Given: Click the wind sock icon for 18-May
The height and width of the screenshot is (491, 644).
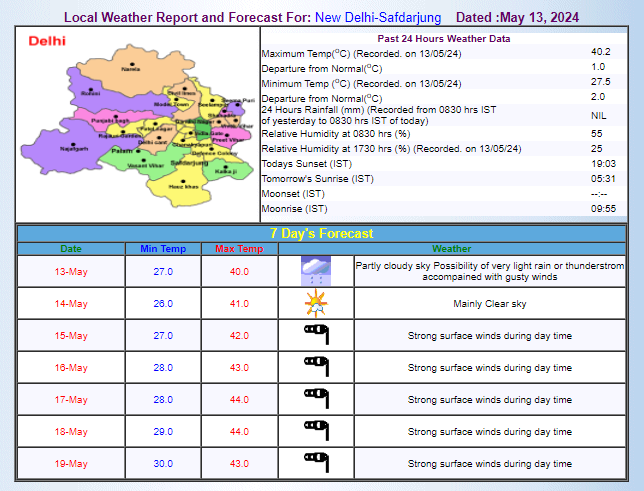Looking at the screenshot, I should pyautogui.click(x=316, y=431).
